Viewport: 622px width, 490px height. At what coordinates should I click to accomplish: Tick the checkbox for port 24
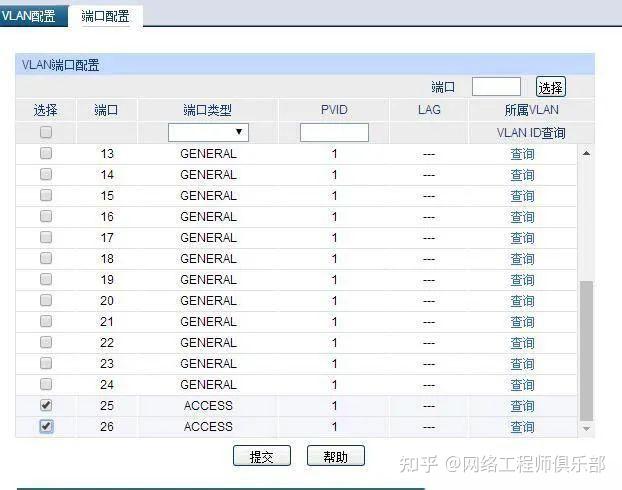pos(46,384)
